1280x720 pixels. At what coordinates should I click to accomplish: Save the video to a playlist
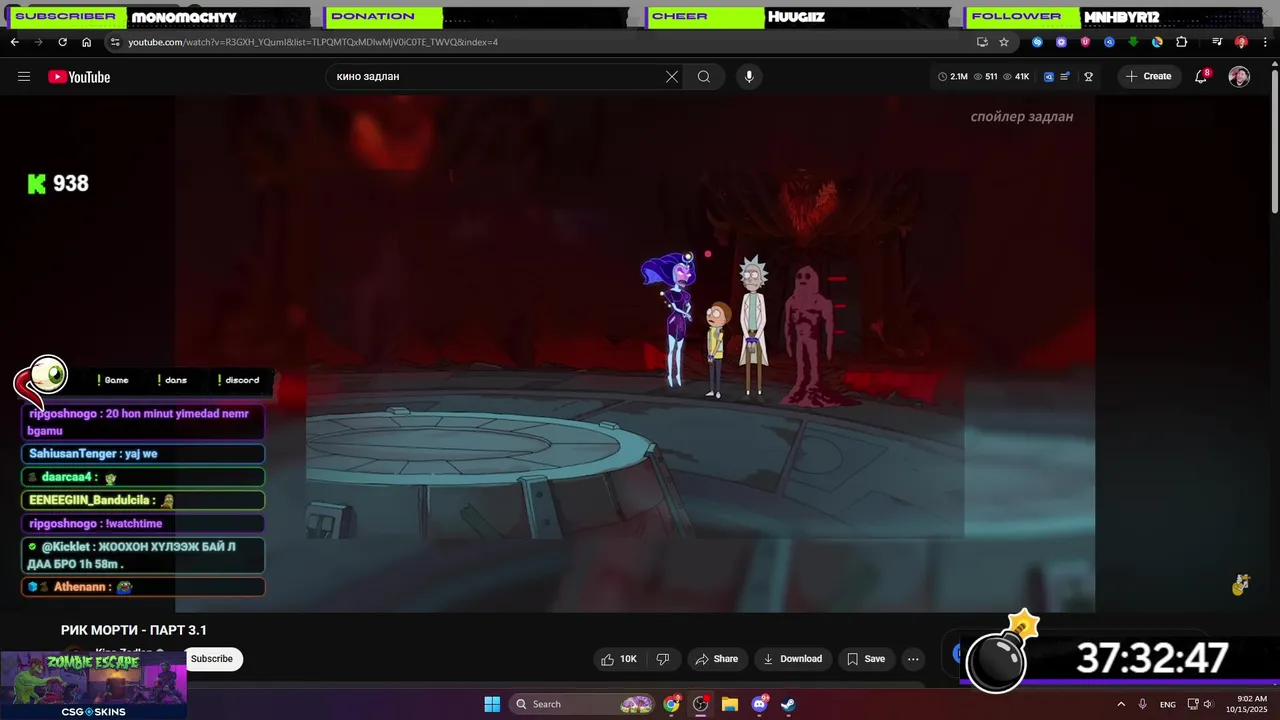coord(866,659)
